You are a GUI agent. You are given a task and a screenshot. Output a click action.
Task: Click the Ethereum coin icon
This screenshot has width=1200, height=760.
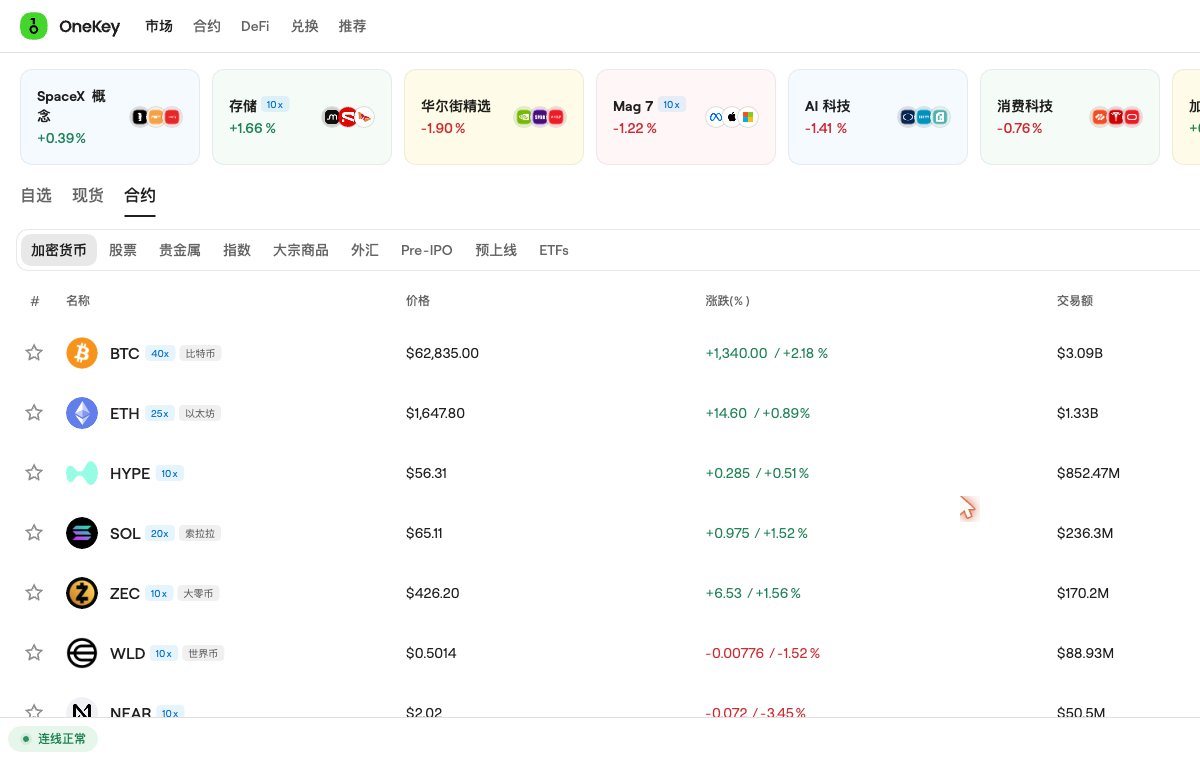82,413
